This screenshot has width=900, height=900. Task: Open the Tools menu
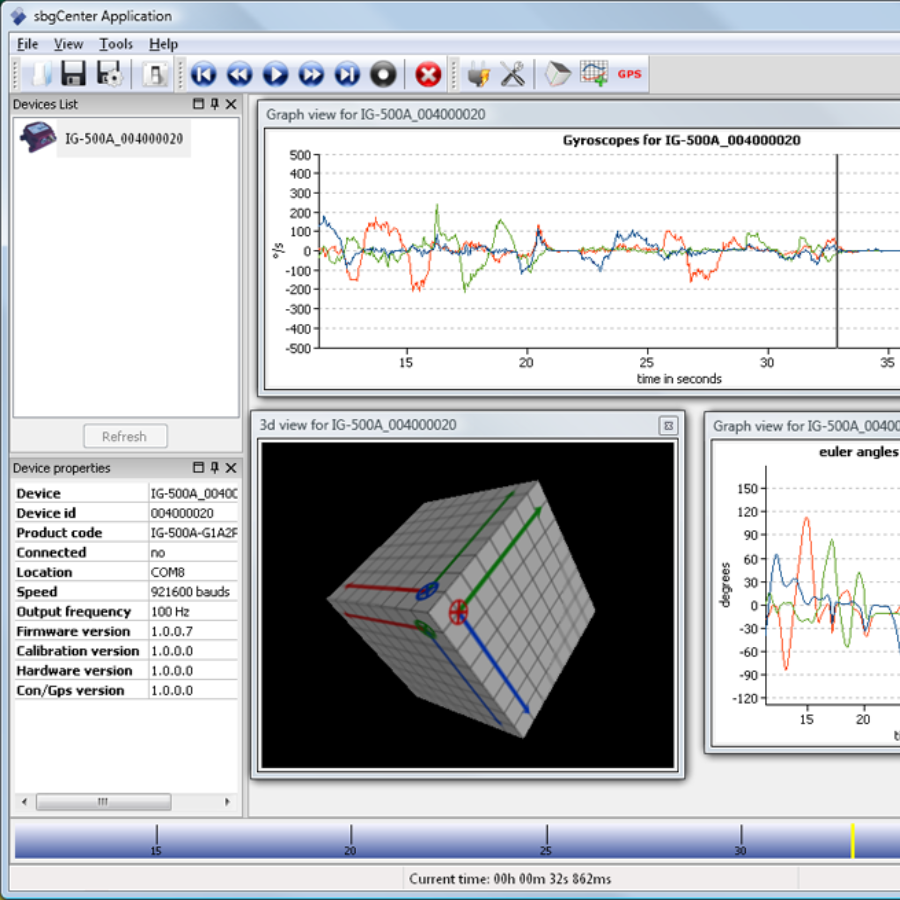pyautogui.click(x=116, y=44)
